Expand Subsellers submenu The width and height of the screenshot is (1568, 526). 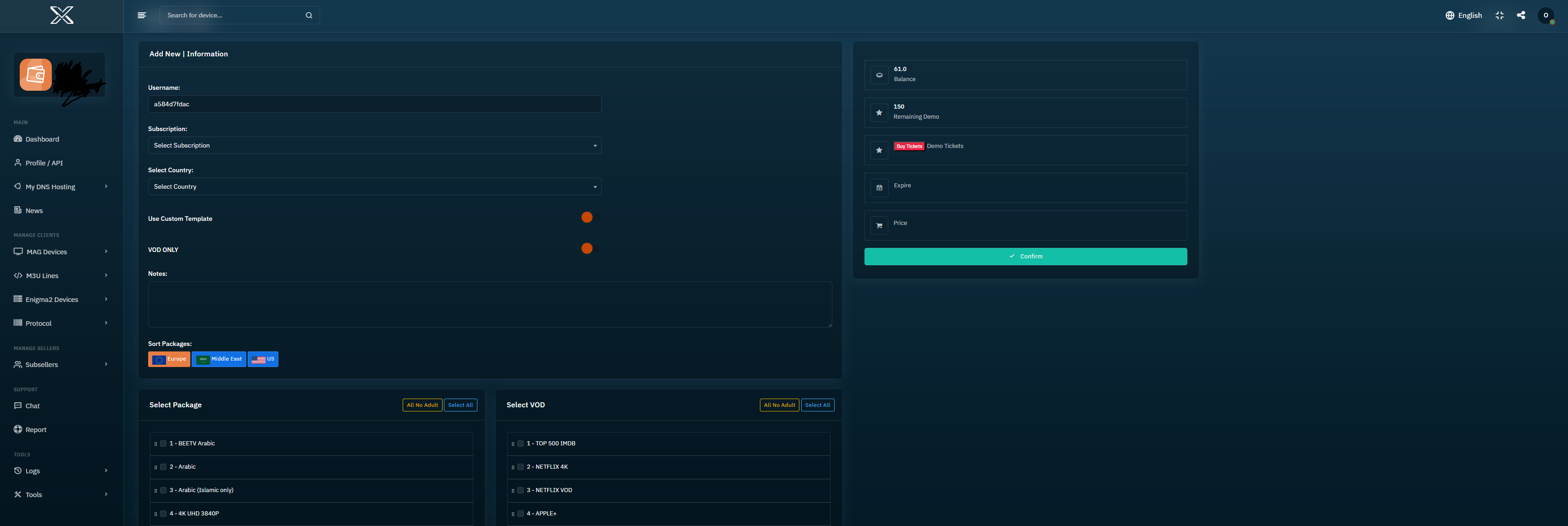(x=61, y=364)
